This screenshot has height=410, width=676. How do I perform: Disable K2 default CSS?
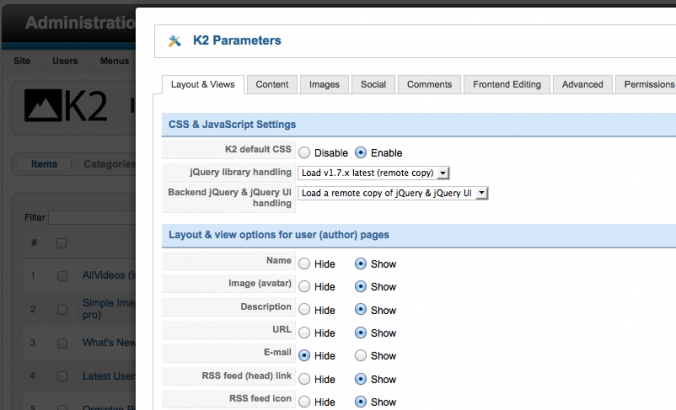click(x=304, y=153)
